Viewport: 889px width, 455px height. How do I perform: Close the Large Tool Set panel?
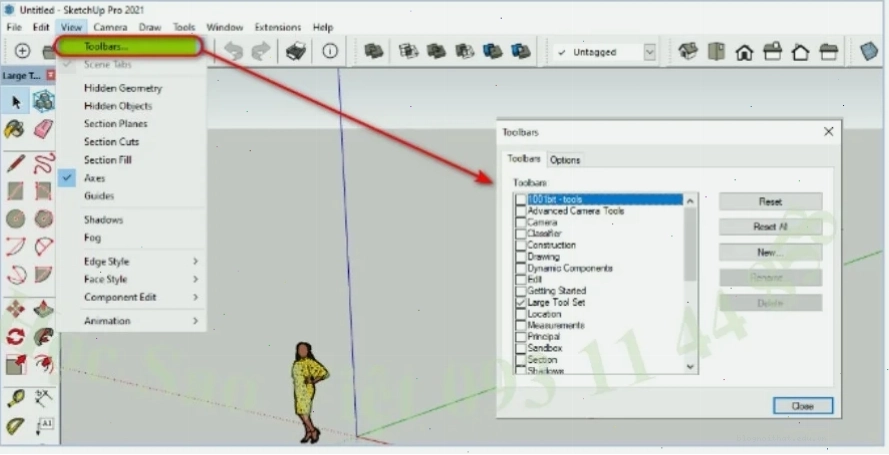coord(50,75)
